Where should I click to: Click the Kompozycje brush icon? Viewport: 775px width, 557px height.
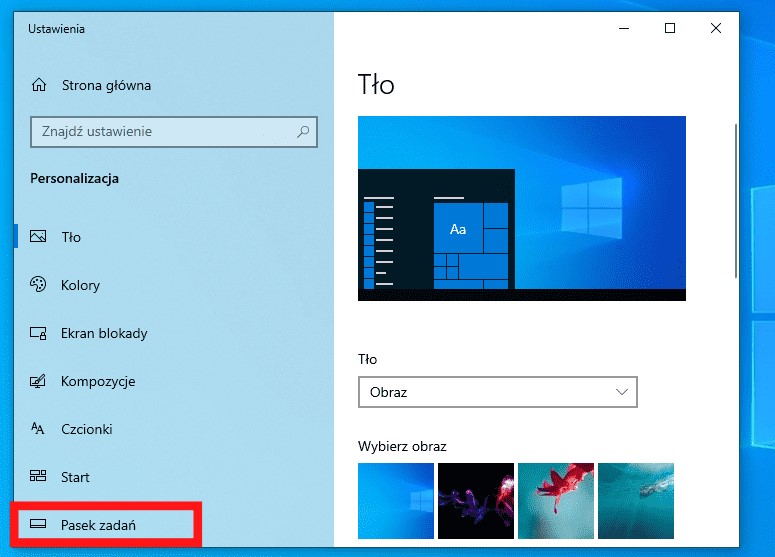39,381
